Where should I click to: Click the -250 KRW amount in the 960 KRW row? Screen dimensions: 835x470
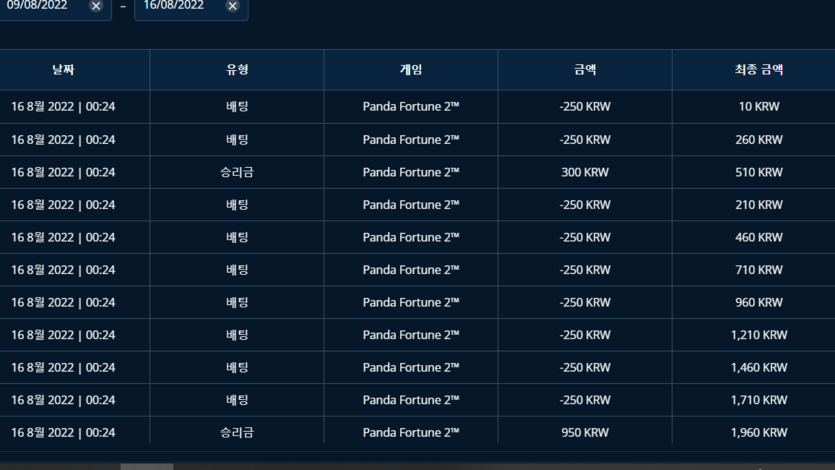(585, 302)
